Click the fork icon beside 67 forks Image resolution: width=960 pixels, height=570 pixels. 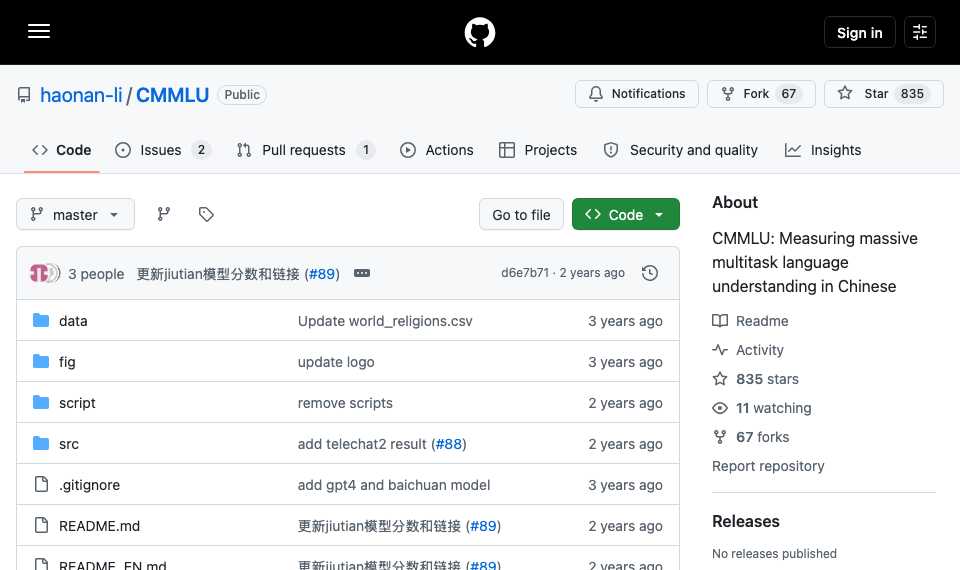(720, 437)
